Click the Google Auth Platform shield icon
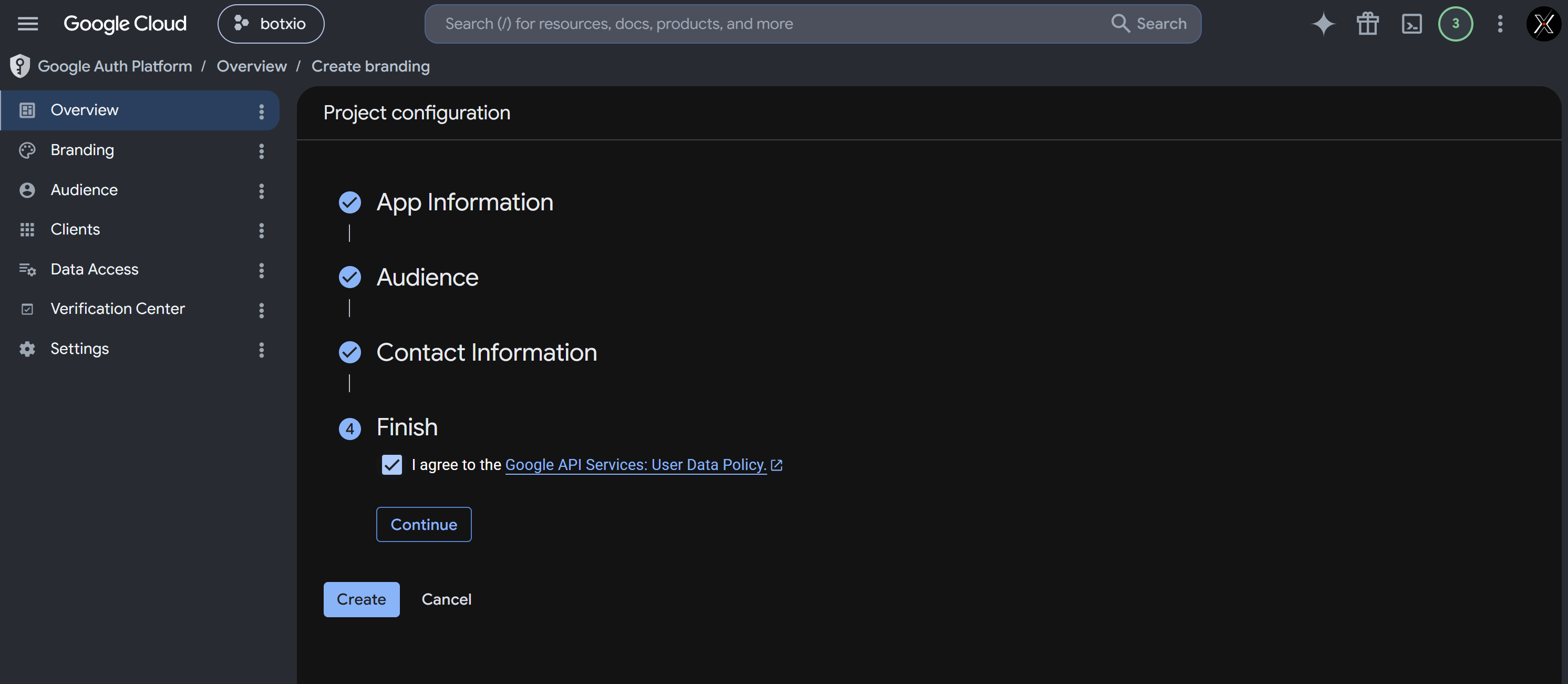 (20, 66)
